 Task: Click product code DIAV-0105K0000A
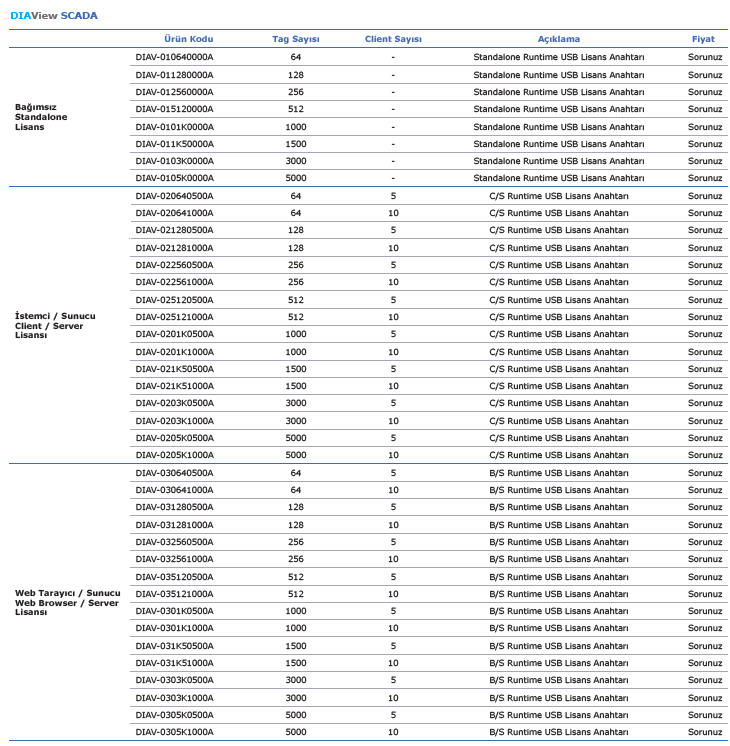point(174,178)
